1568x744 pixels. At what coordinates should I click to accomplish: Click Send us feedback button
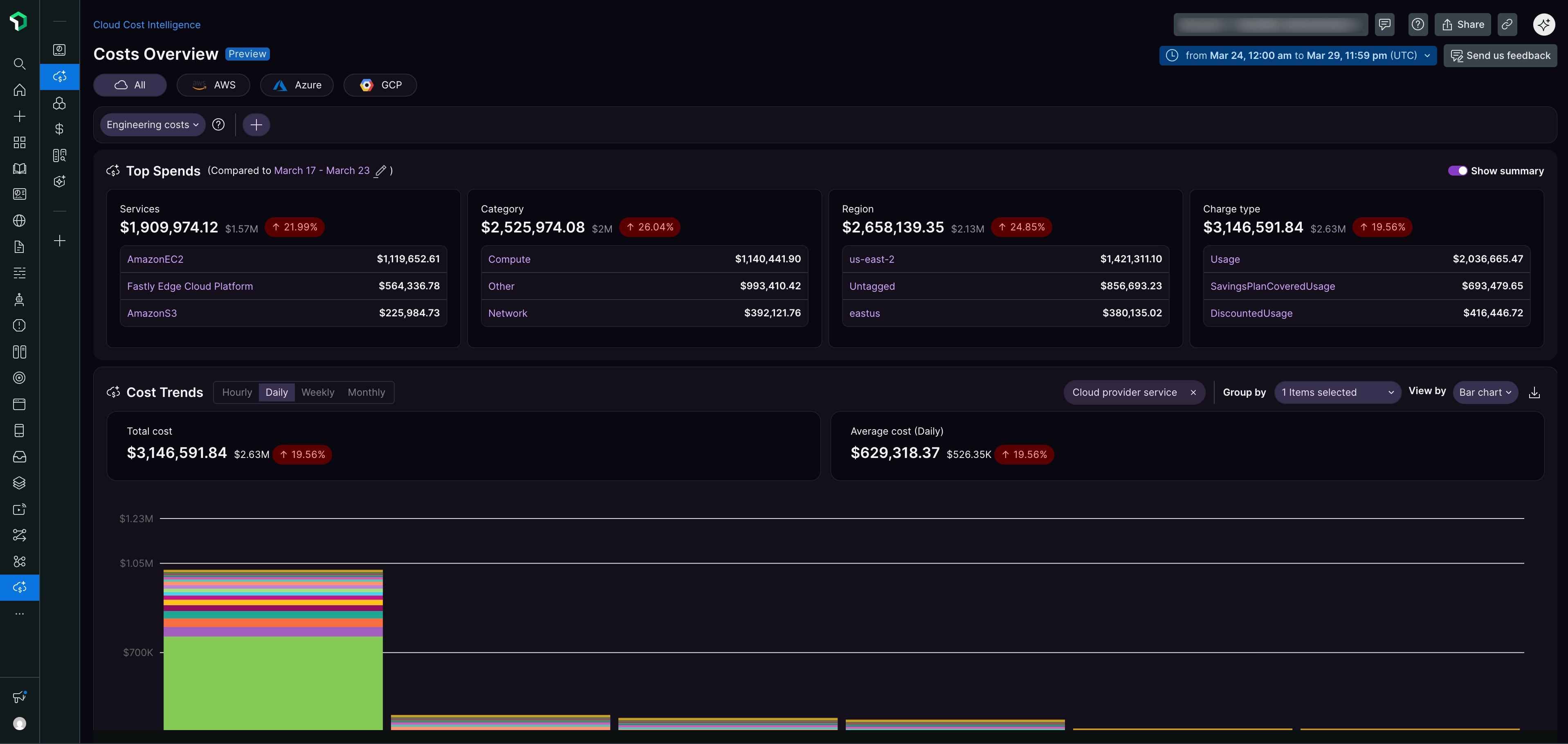click(1501, 55)
